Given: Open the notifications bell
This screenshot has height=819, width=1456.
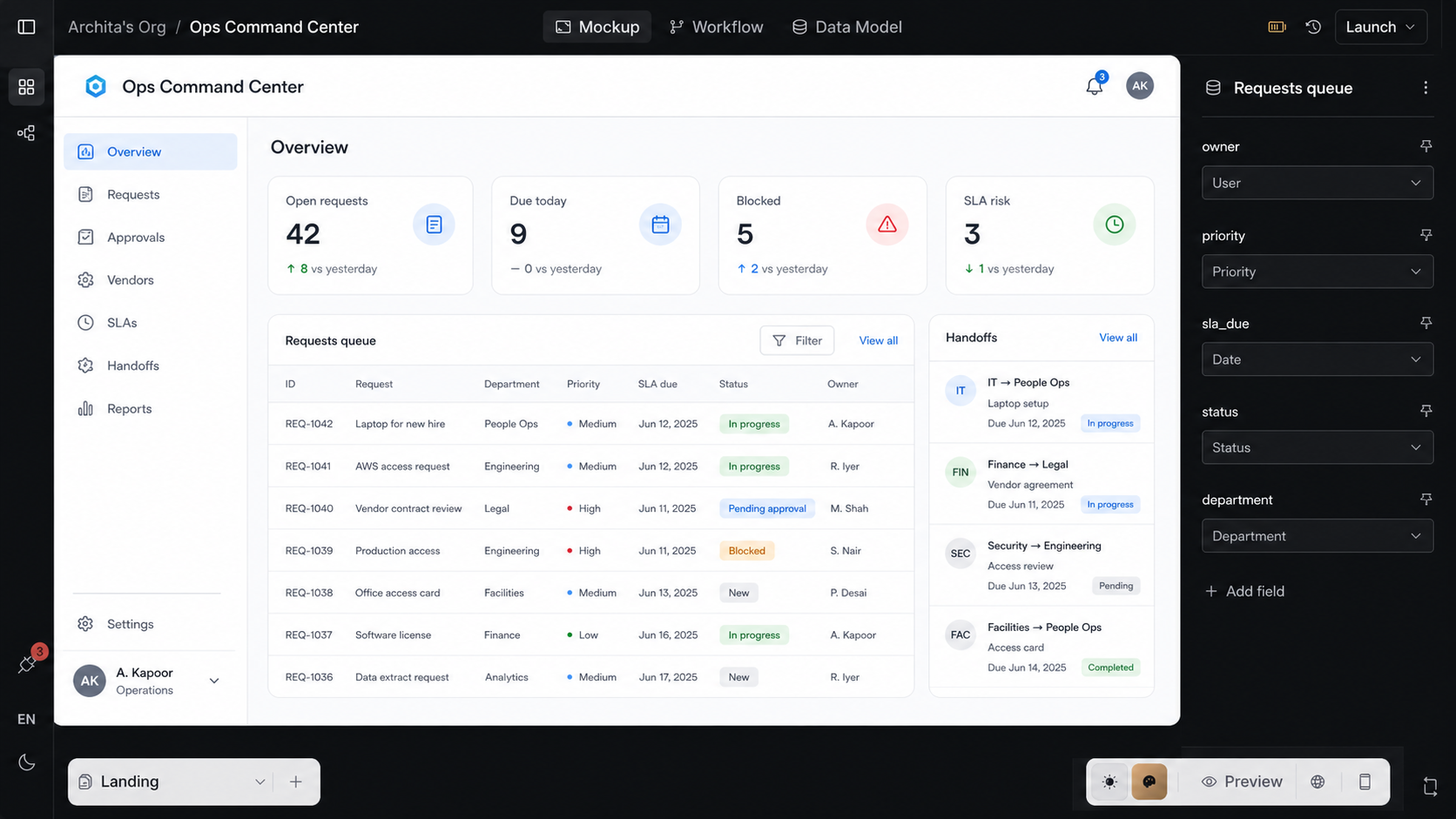Looking at the screenshot, I should 1095,85.
